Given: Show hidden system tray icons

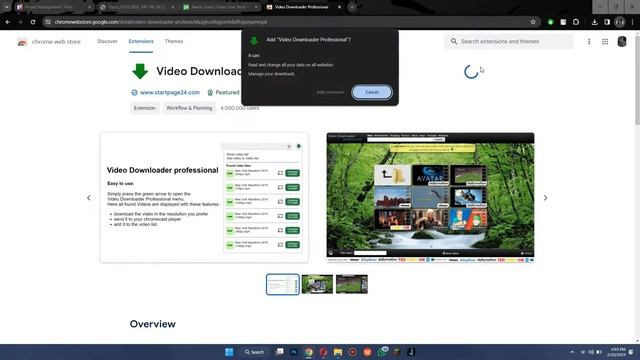Looking at the screenshot, I should click(572, 352).
